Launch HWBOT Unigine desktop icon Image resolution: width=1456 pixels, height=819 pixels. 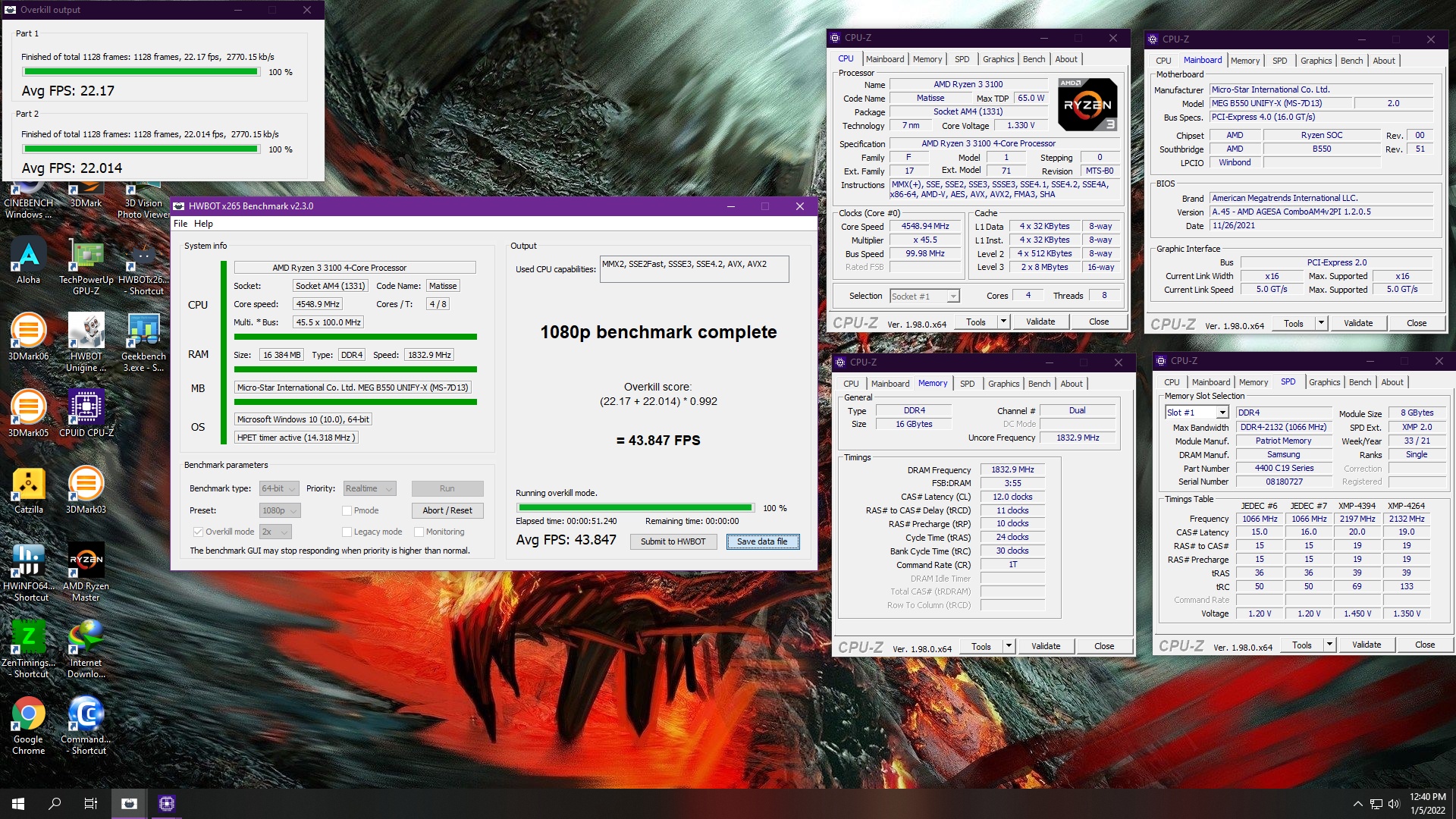[x=86, y=343]
